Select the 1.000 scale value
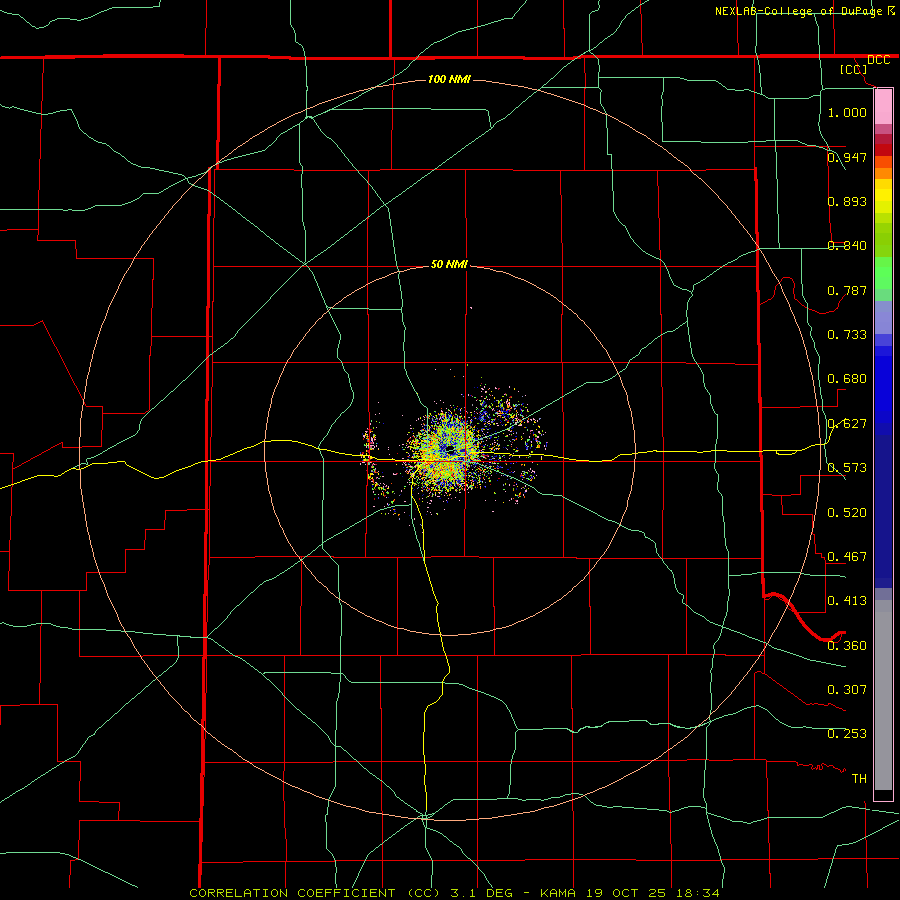This screenshot has width=900, height=900. (x=847, y=112)
